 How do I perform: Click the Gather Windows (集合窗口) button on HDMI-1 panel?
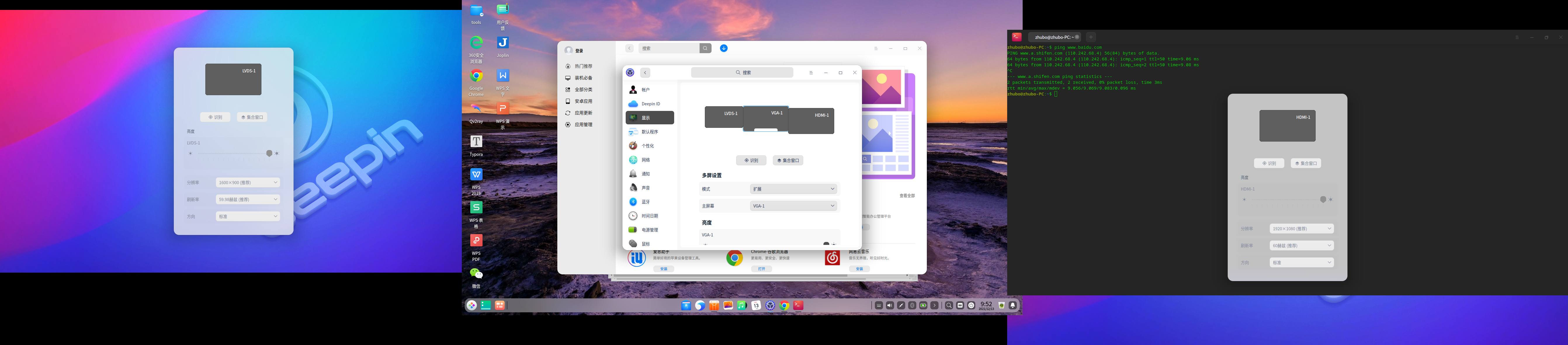tap(1306, 164)
